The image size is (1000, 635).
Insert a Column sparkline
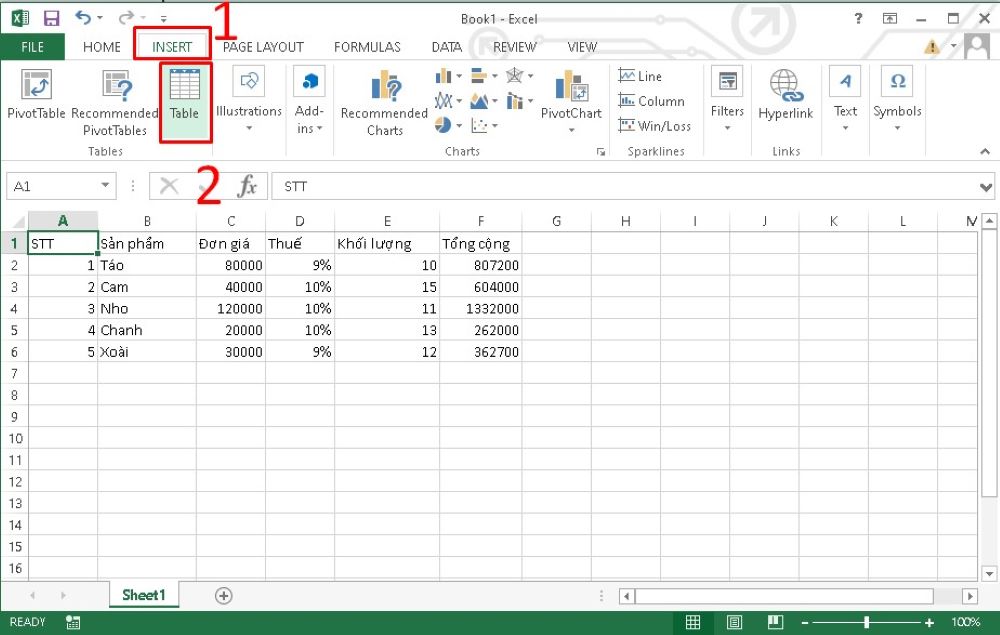click(651, 101)
